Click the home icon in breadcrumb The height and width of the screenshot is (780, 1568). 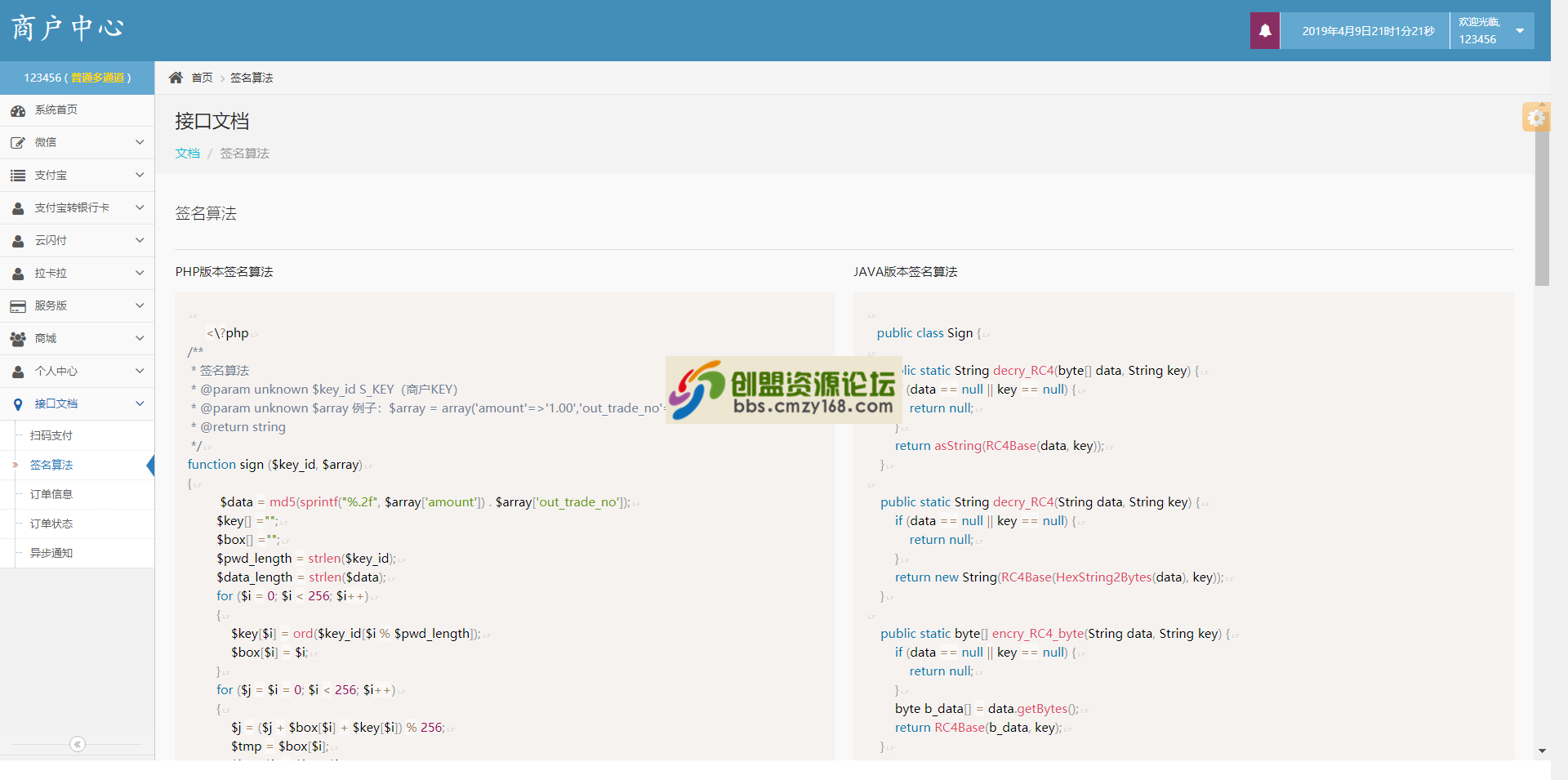click(176, 78)
